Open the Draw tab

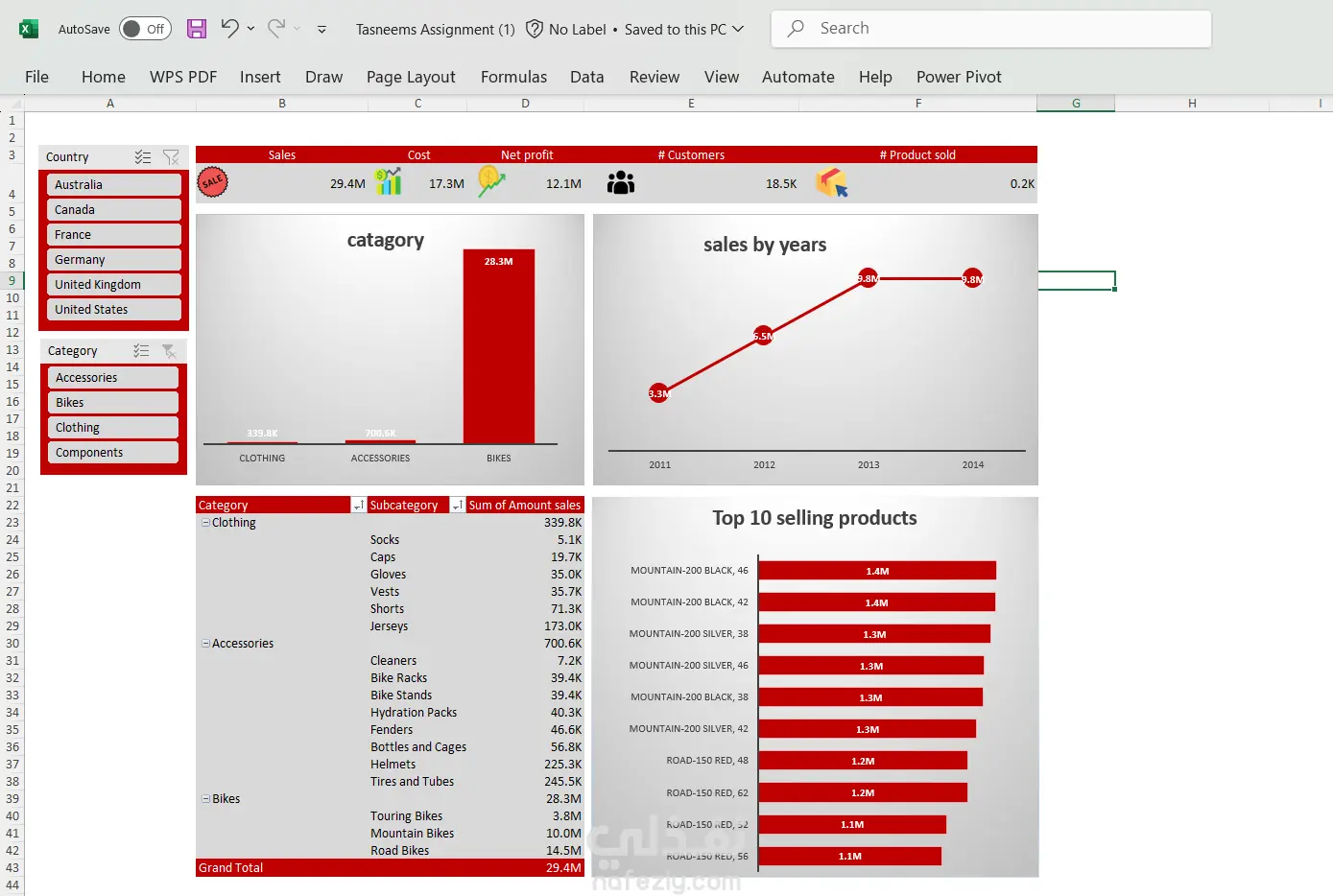pos(323,77)
